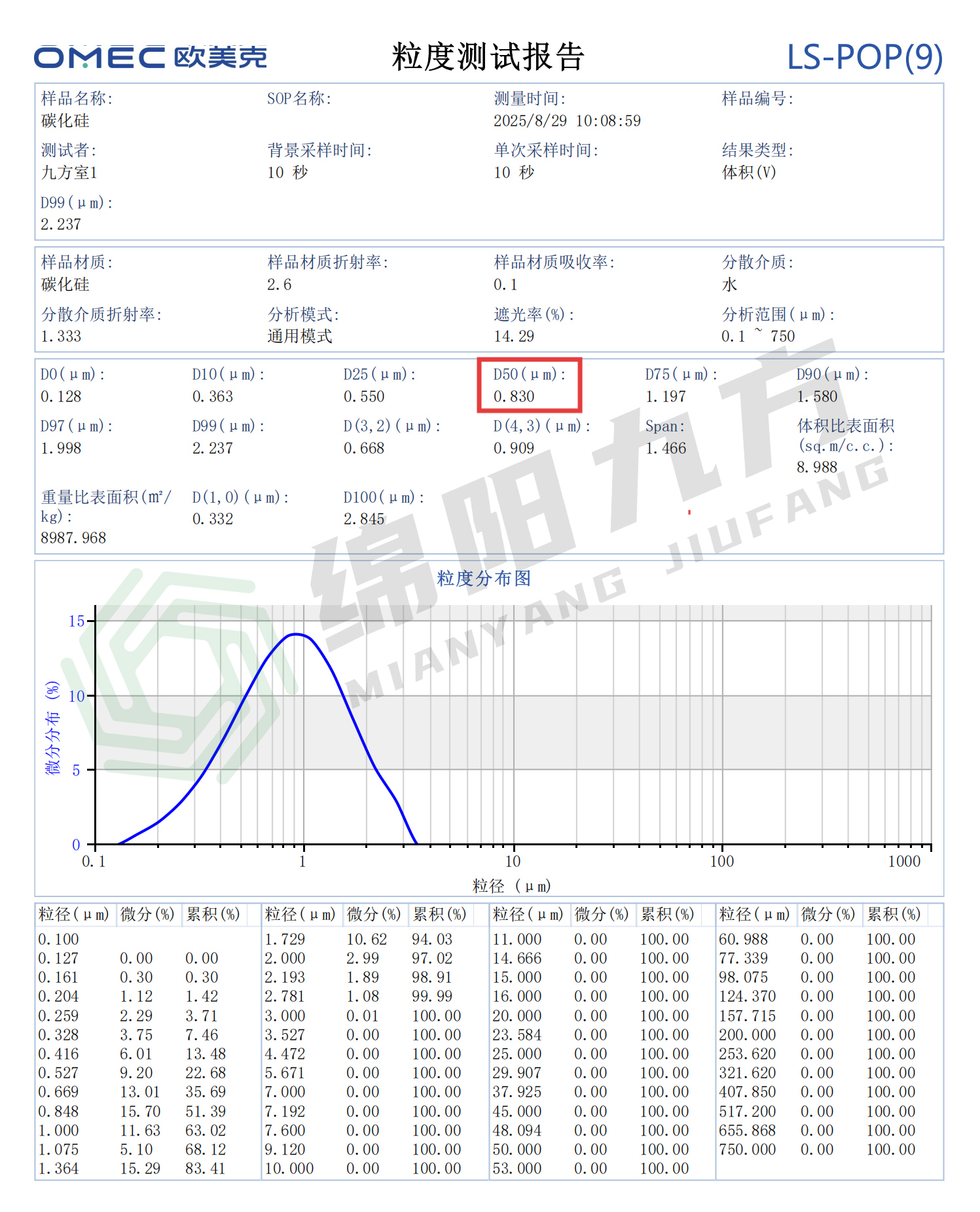Click table cell 3.527
Viewport: 980px width, 1212px height.
tap(285, 1035)
